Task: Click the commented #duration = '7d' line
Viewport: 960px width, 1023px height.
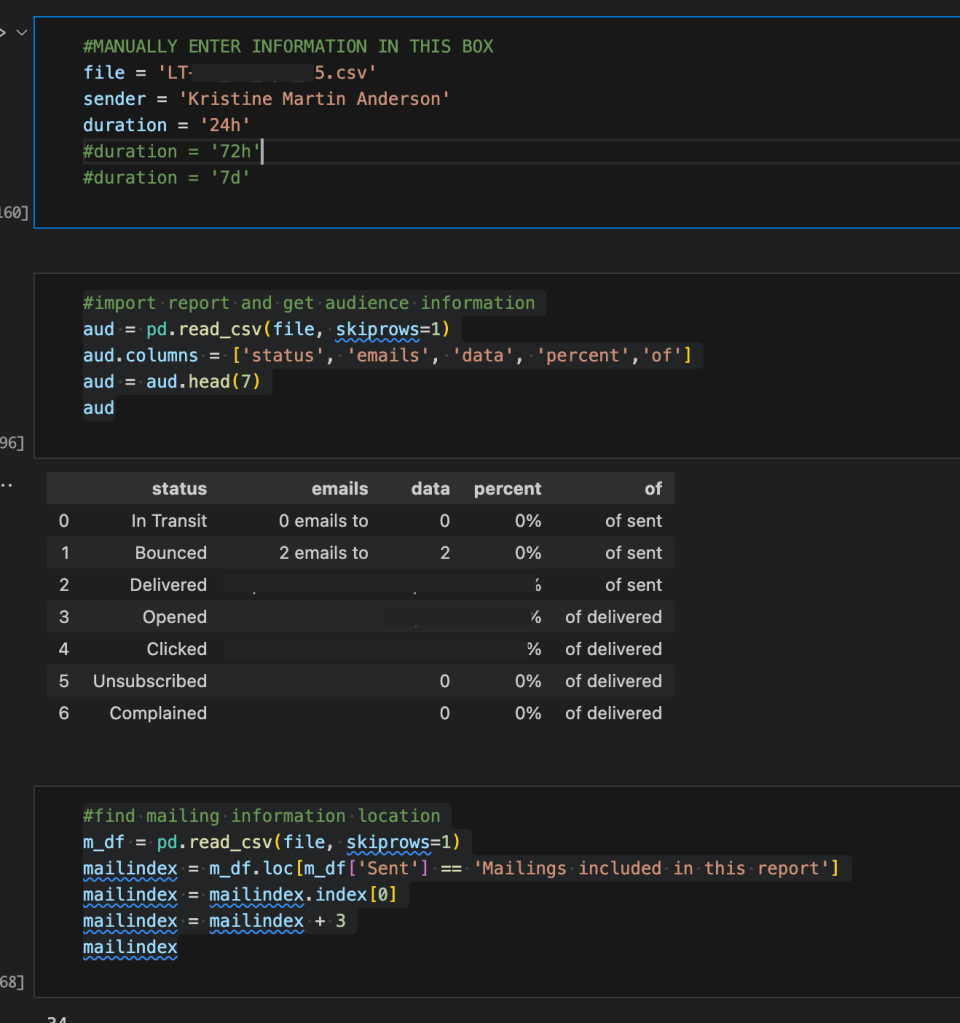Action: (166, 177)
